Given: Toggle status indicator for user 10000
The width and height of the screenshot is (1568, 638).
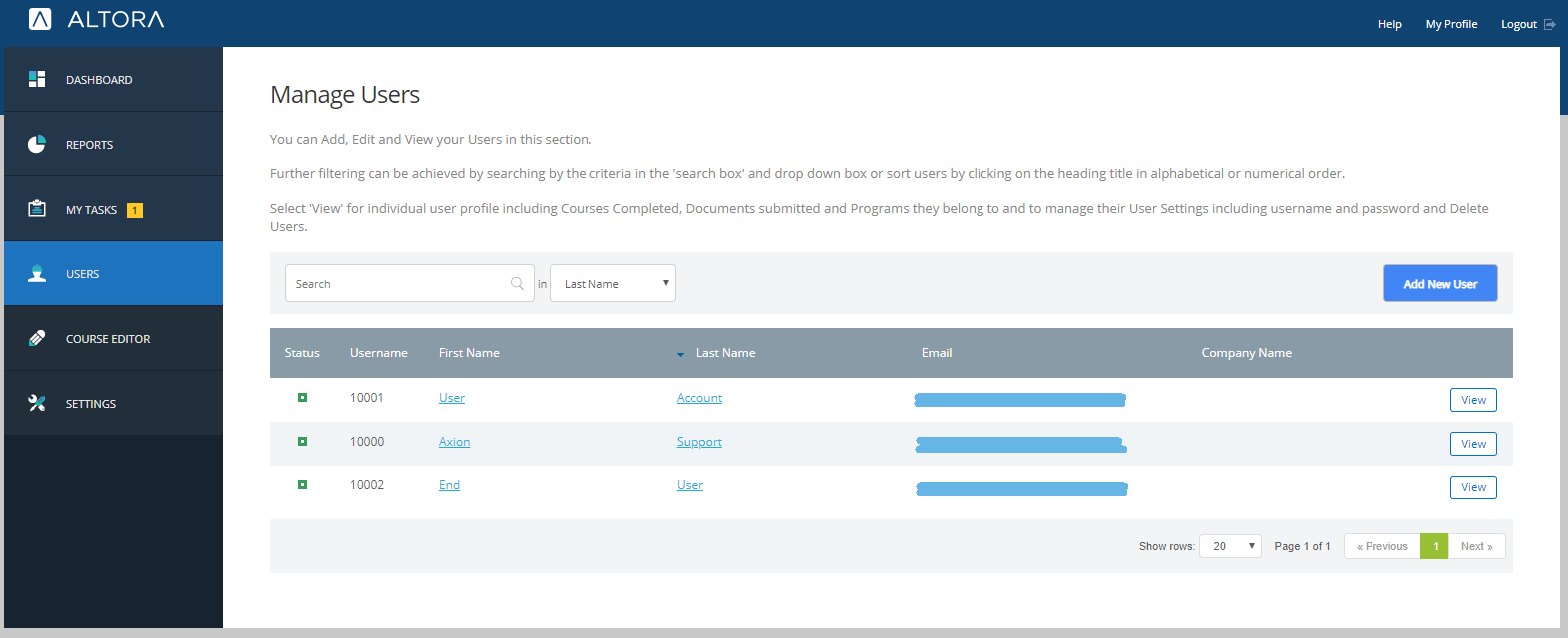Looking at the screenshot, I should click(302, 442).
